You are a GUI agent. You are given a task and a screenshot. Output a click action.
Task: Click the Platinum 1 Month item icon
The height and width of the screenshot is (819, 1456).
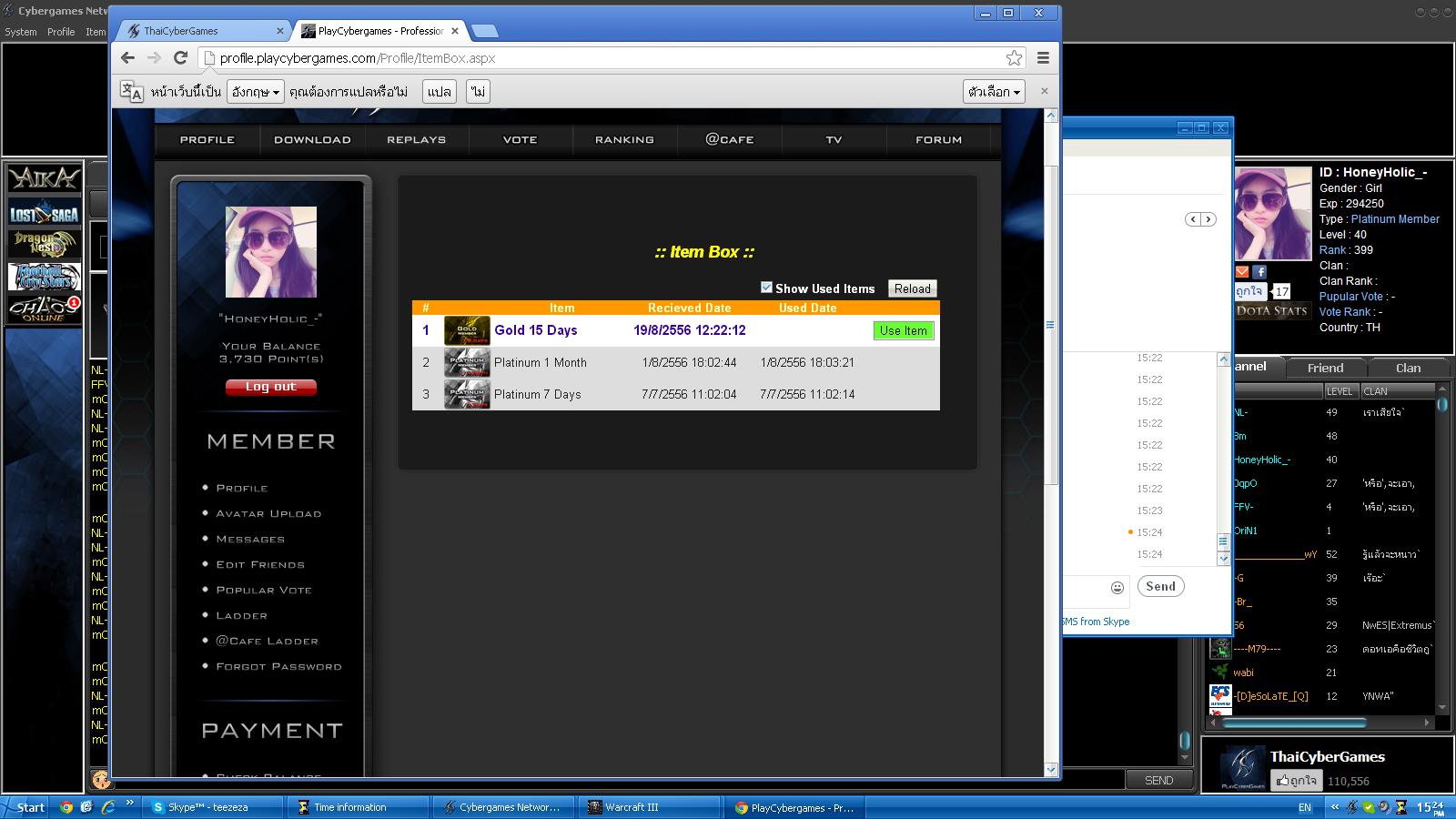[467, 362]
